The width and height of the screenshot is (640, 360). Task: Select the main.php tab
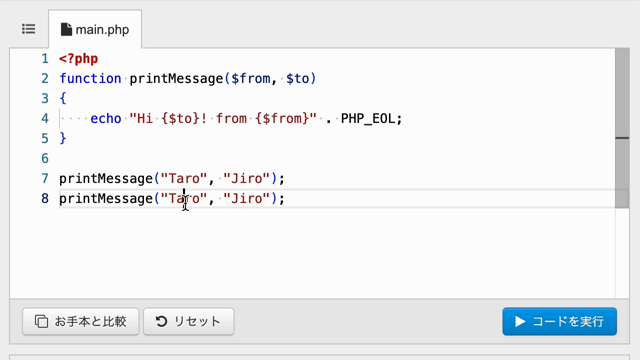95,29
